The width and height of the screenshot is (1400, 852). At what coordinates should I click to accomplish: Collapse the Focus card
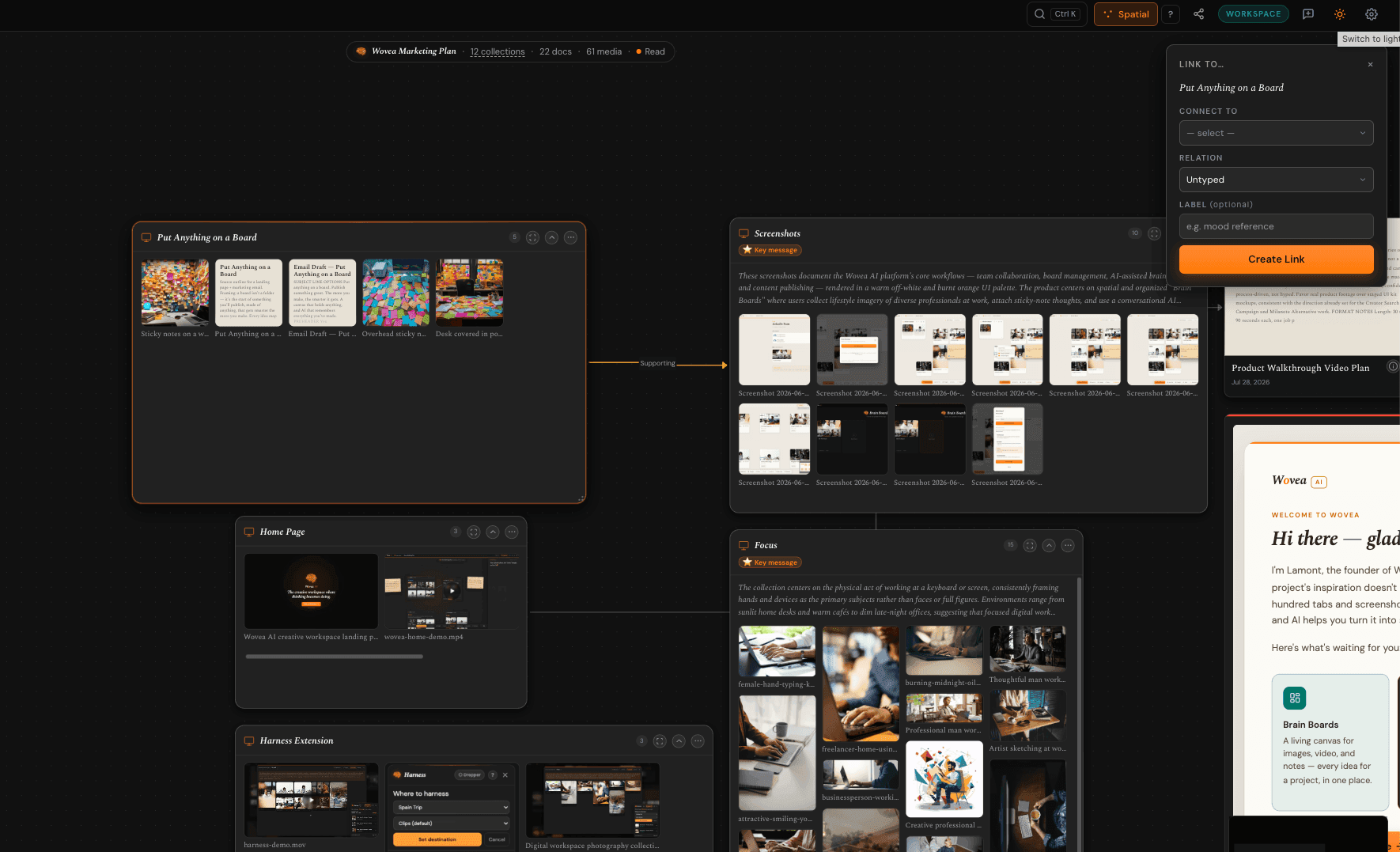coord(1049,545)
